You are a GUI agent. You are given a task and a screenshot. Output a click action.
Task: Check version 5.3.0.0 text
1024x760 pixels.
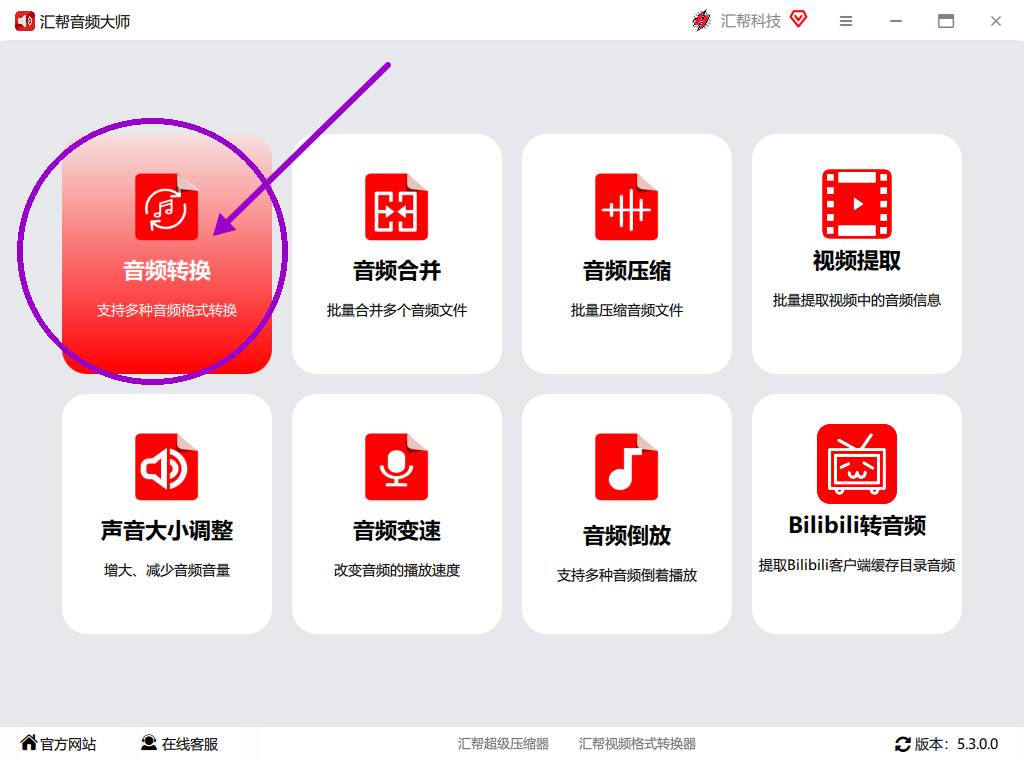[x=977, y=744]
